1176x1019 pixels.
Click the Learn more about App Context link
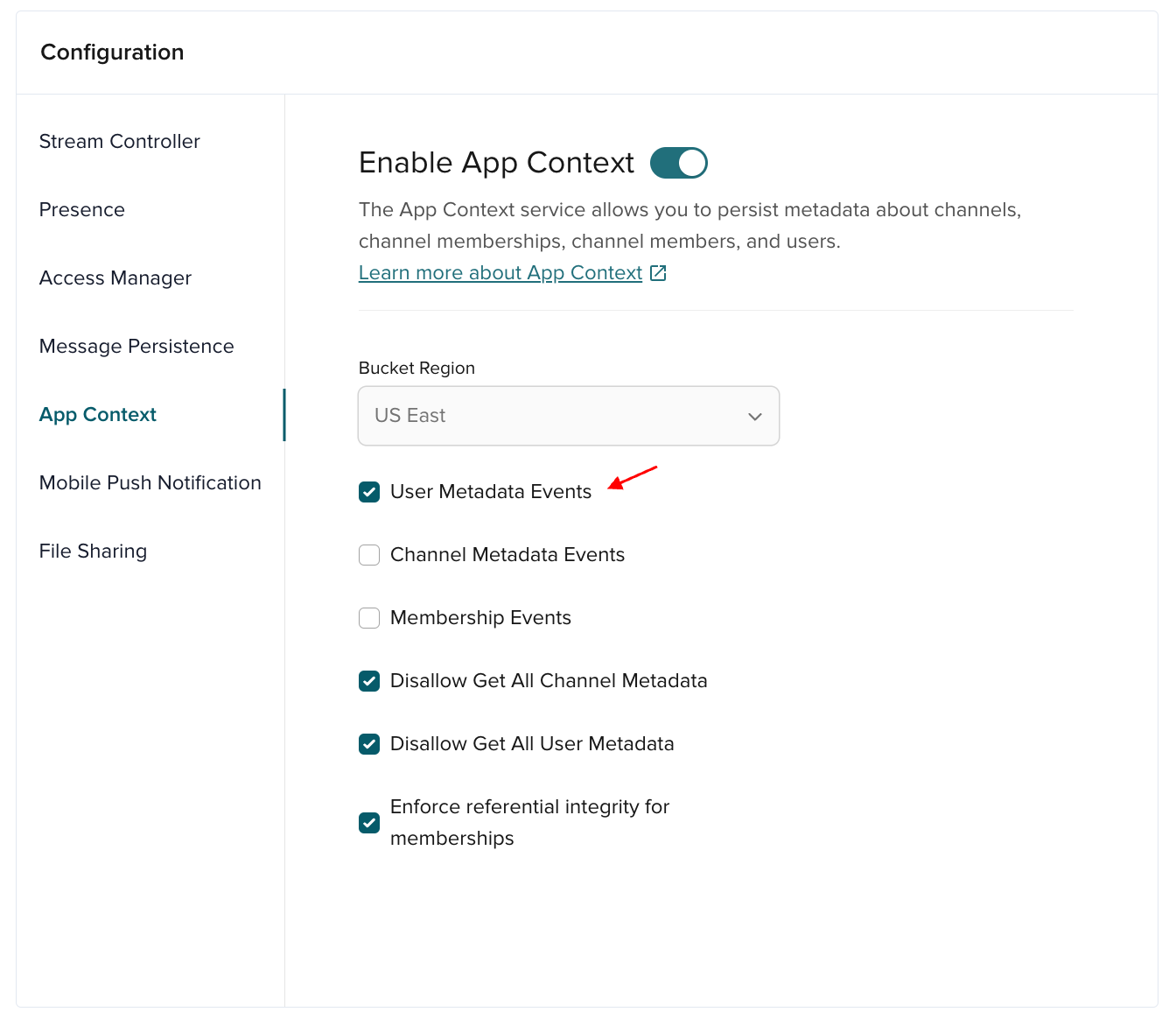pos(499,272)
